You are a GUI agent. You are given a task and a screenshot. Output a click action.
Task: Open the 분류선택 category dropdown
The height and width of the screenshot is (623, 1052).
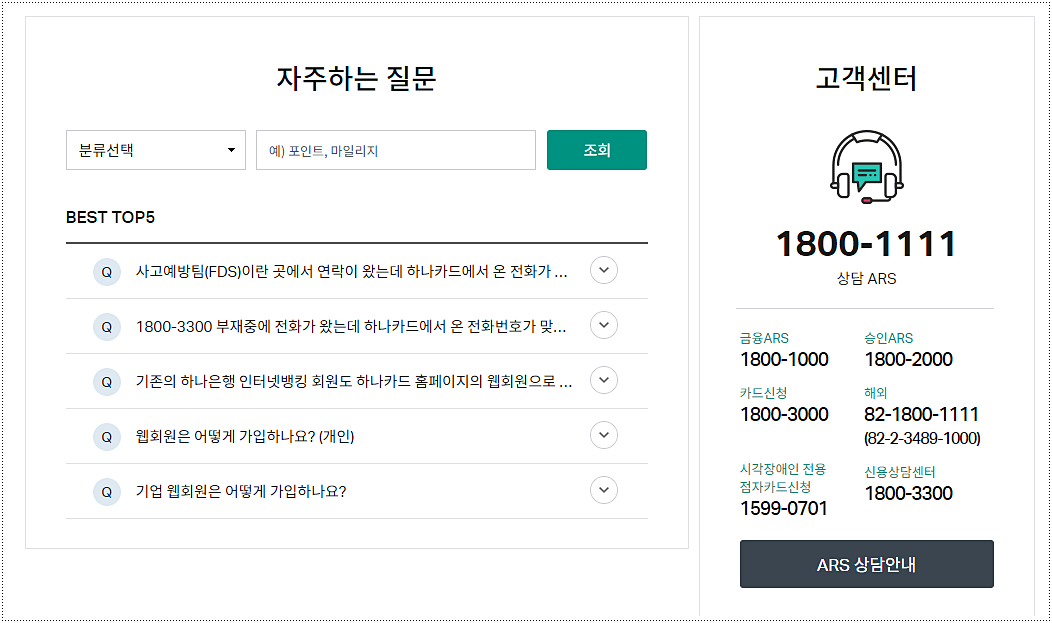[155, 150]
